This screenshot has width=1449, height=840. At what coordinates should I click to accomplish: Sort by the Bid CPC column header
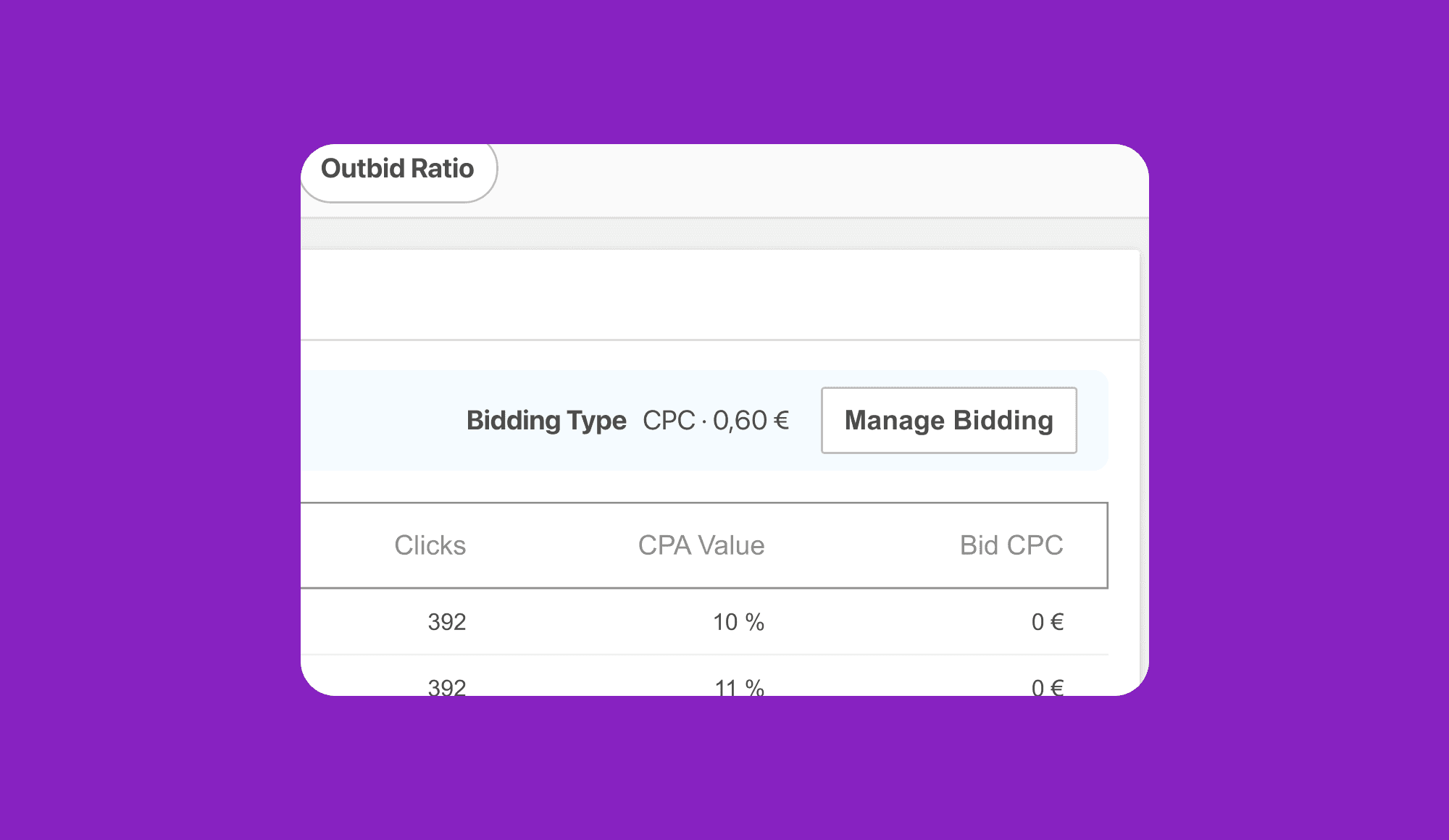[x=1011, y=545]
